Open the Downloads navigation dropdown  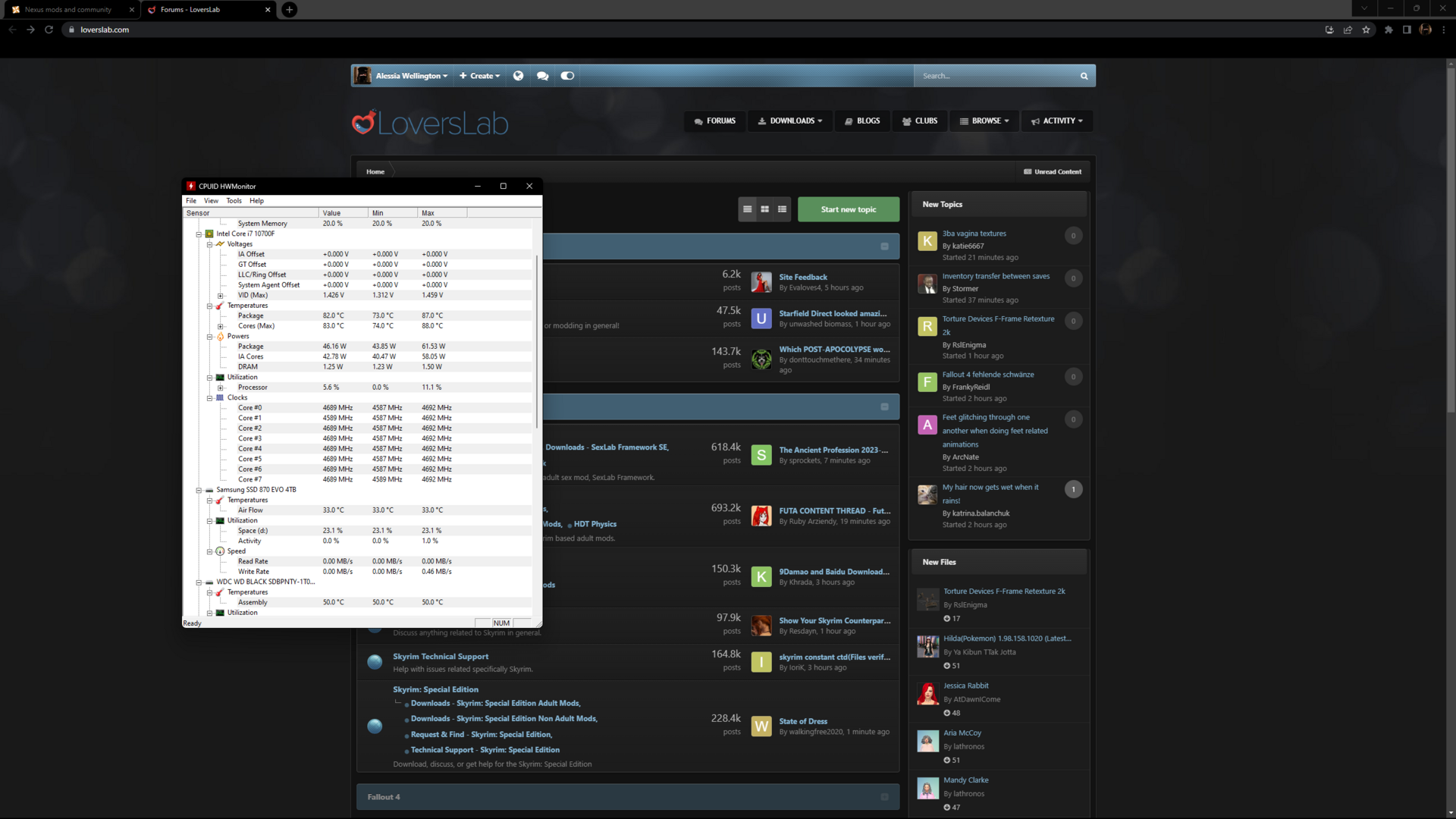point(790,121)
